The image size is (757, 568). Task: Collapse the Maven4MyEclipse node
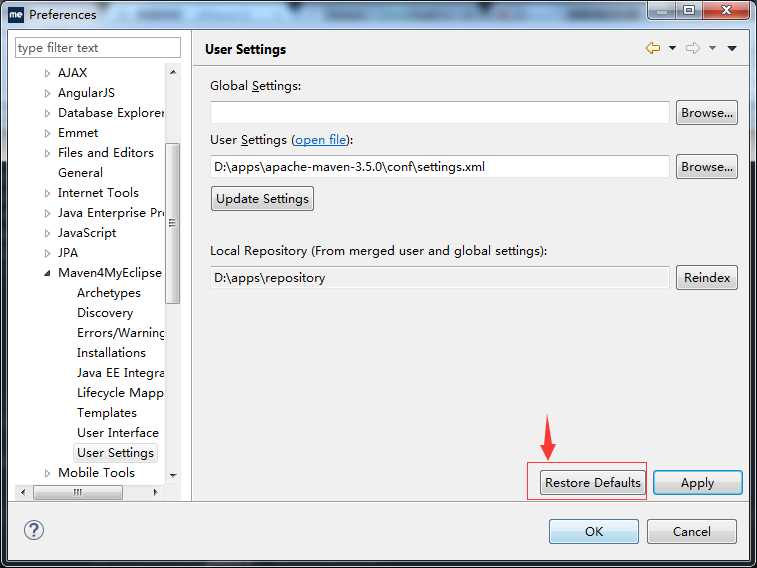pyautogui.click(x=47, y=273)
